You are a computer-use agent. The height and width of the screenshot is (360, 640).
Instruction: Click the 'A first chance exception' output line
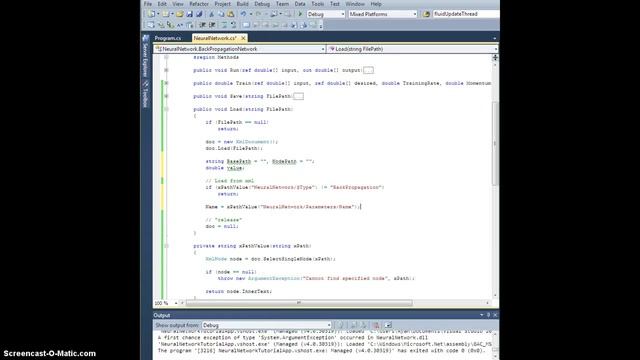[293, 338]
